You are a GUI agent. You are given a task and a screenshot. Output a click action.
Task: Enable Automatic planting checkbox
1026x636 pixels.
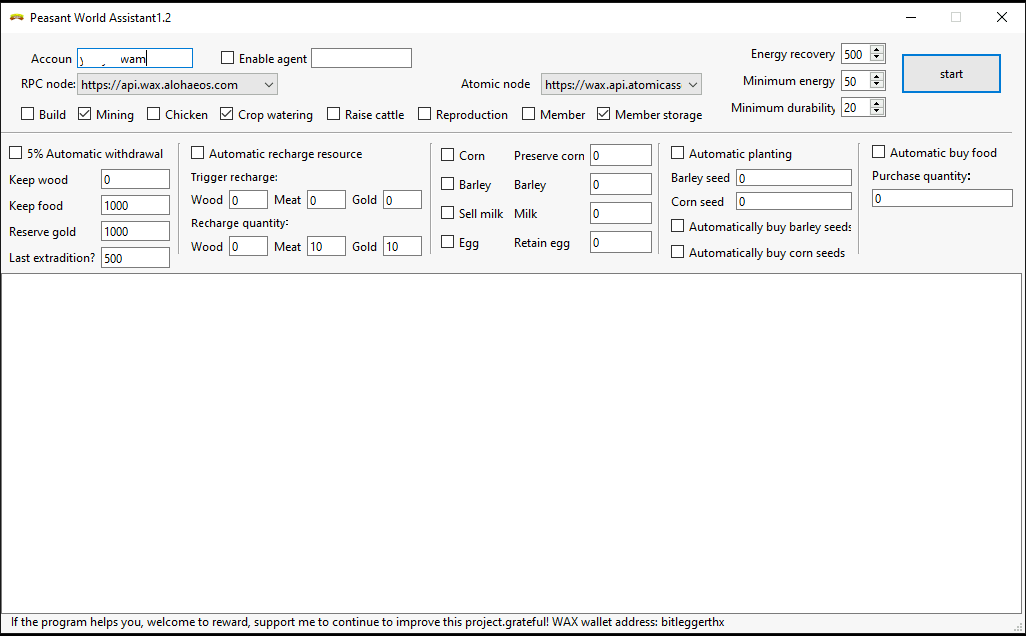tap(678, 153)
